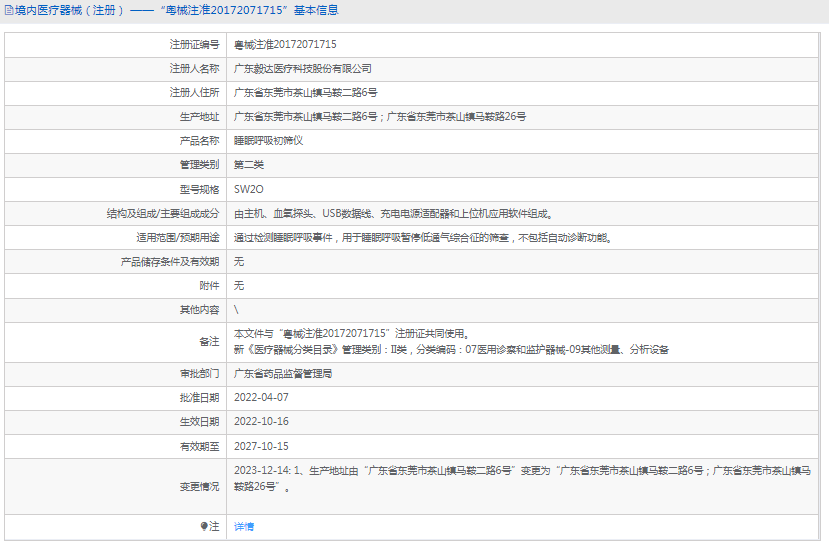Click the 型号规格 label
The height and width of the screenshot is (543, 829).
(x=199, y=189)
